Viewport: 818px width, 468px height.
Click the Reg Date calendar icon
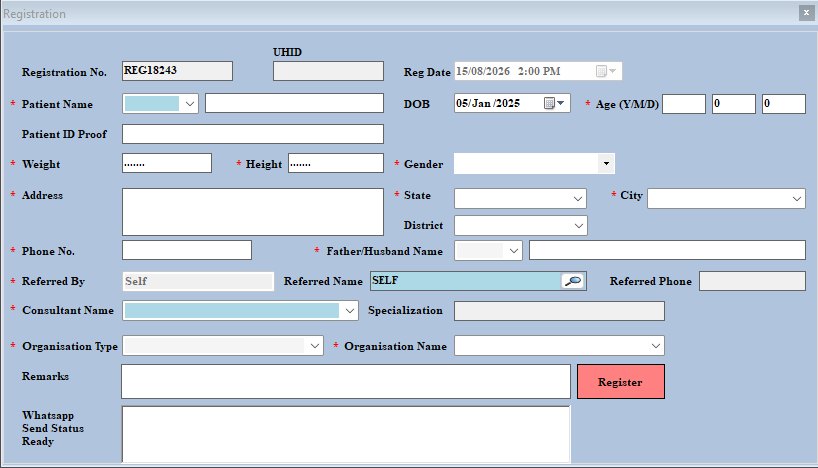[606, 71]
